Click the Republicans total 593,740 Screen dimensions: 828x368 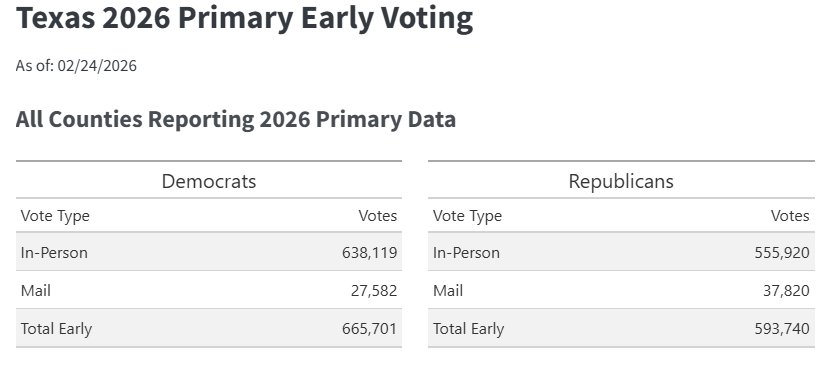[782, 329]
